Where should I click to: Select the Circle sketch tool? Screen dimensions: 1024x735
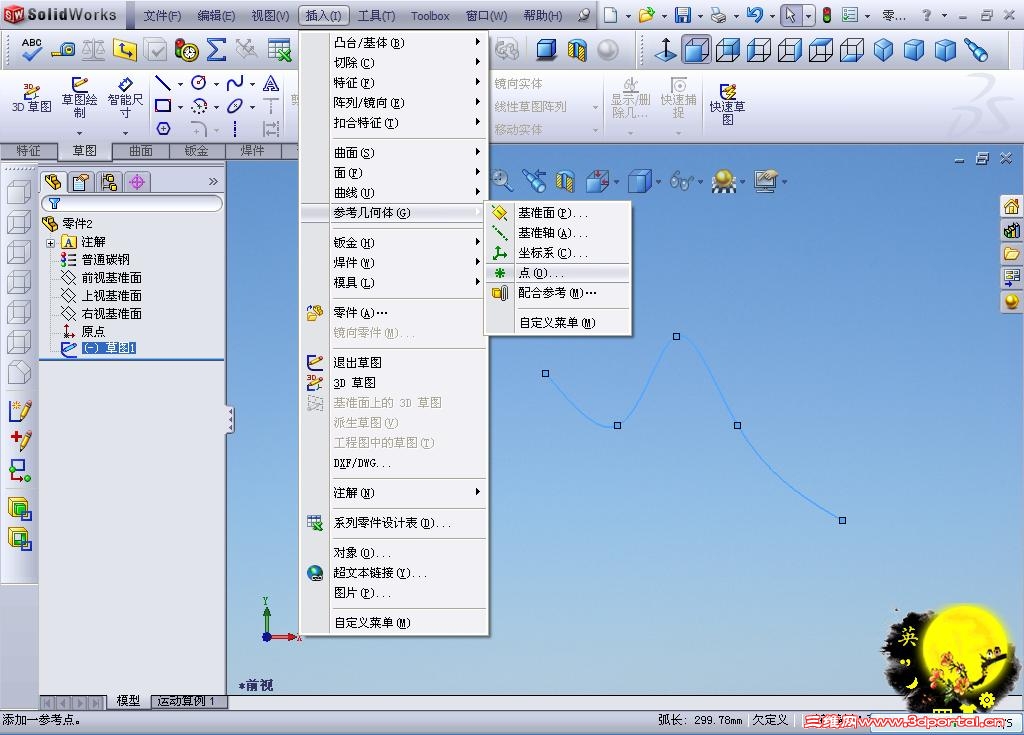[199, 83]
